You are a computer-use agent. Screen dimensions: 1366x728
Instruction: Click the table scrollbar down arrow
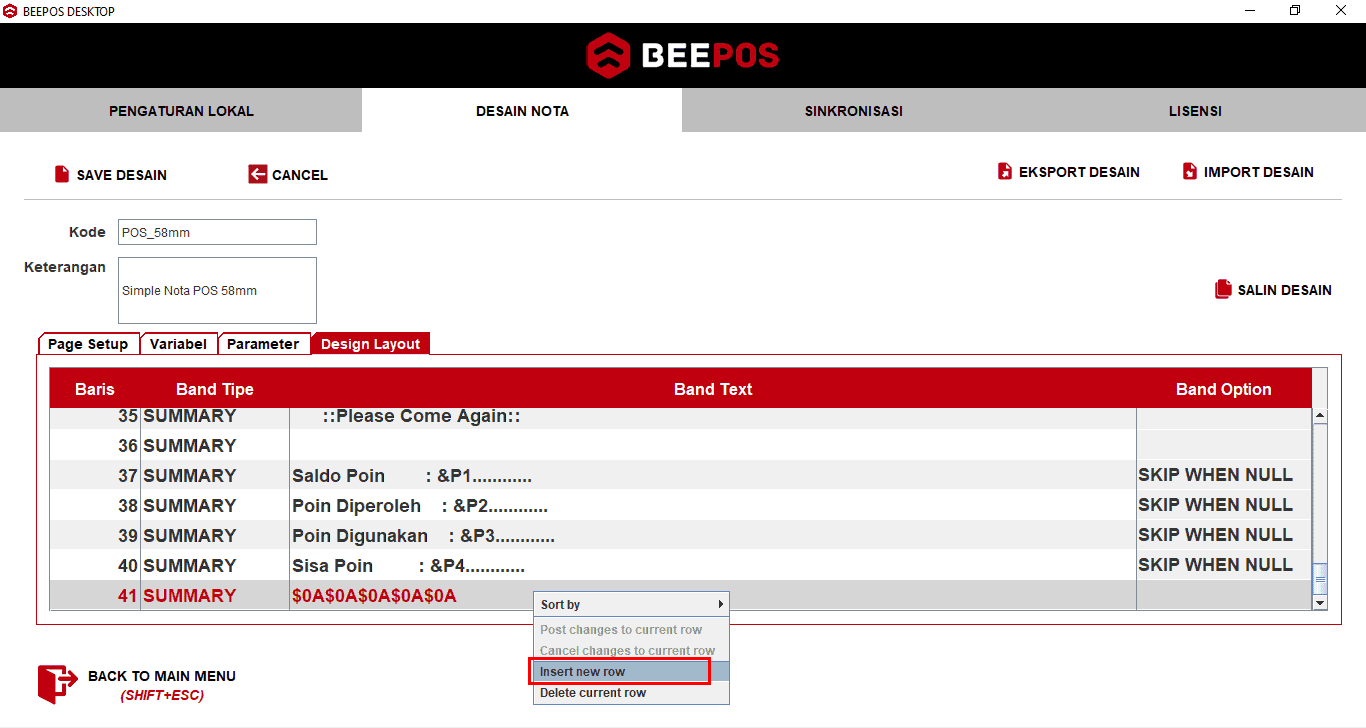click(1320, 603)
